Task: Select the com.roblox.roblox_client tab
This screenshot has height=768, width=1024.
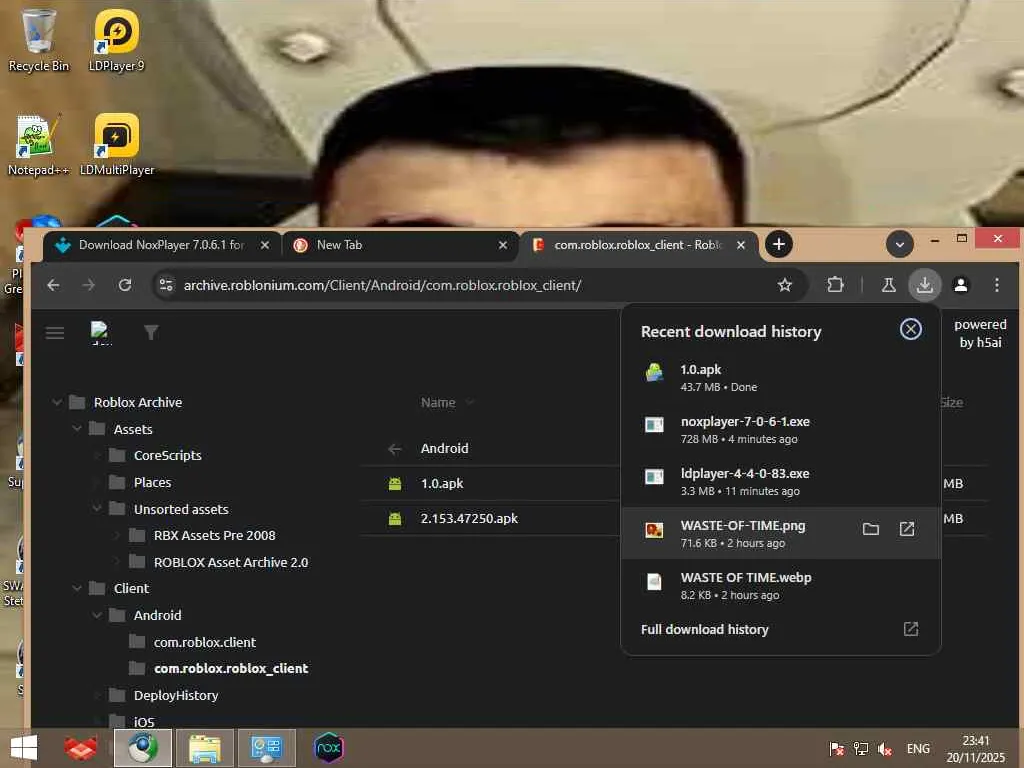Action: click(x=639, y=246)
